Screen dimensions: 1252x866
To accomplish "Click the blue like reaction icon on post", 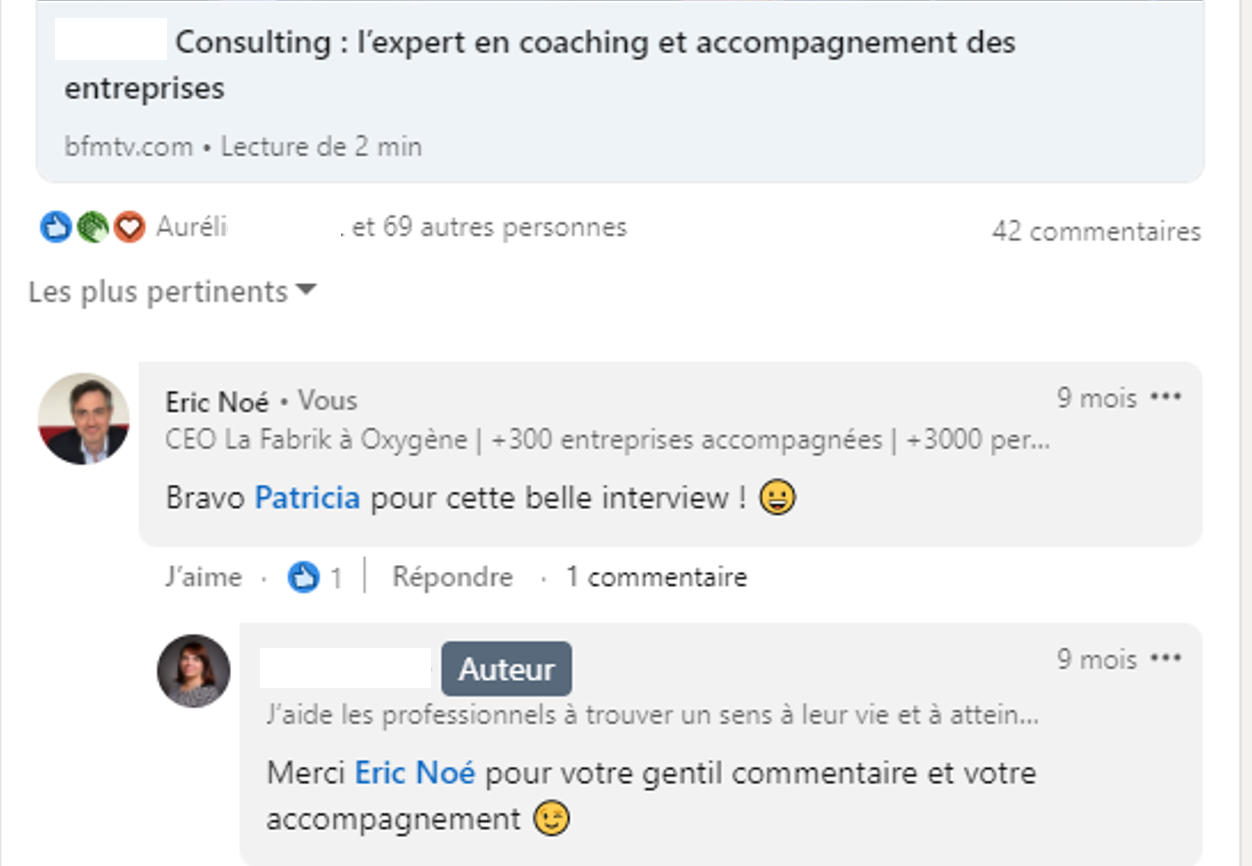I will tap(55, 228).
